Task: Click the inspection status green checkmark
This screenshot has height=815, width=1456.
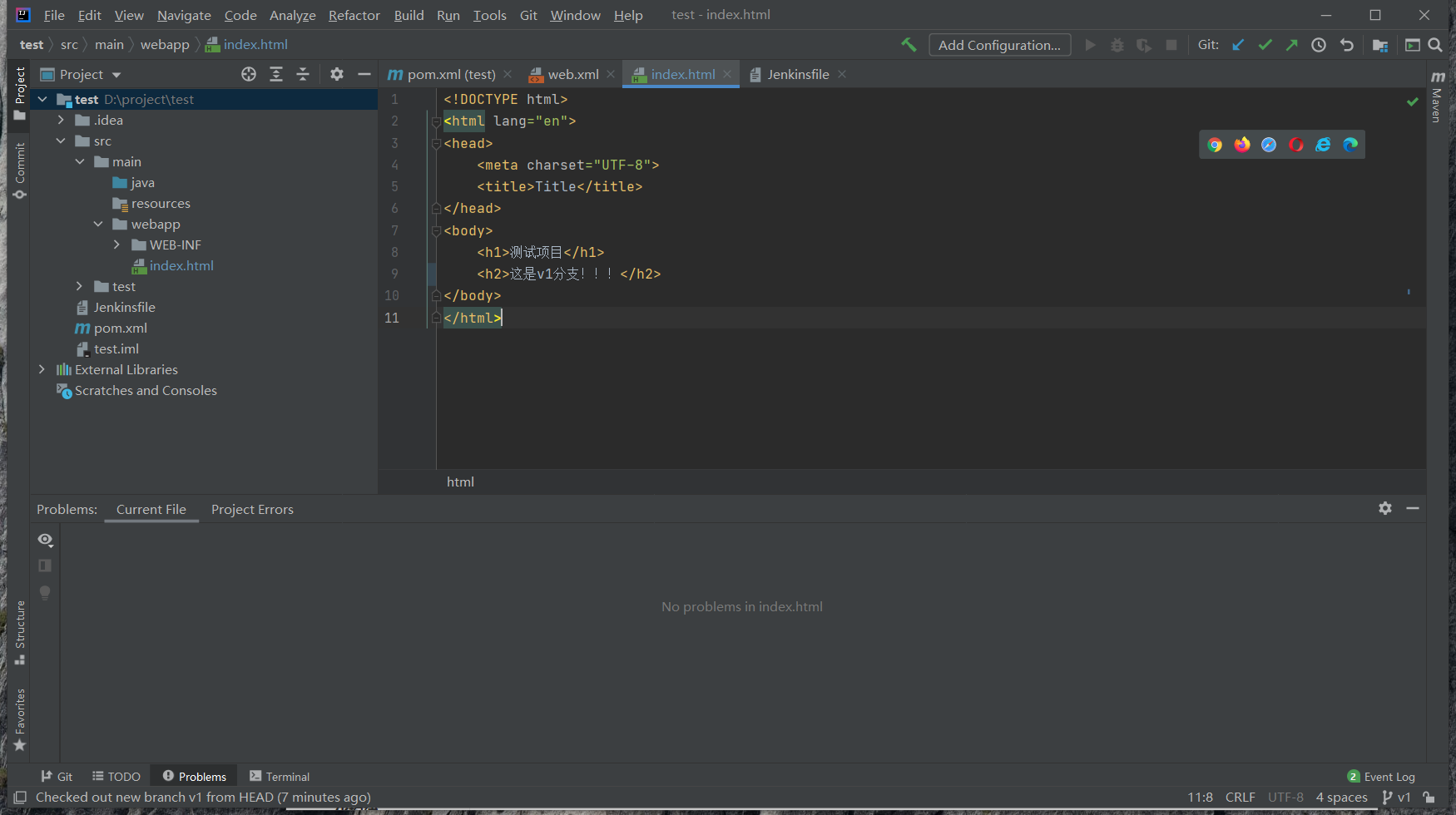Action: coord(1412,101)
